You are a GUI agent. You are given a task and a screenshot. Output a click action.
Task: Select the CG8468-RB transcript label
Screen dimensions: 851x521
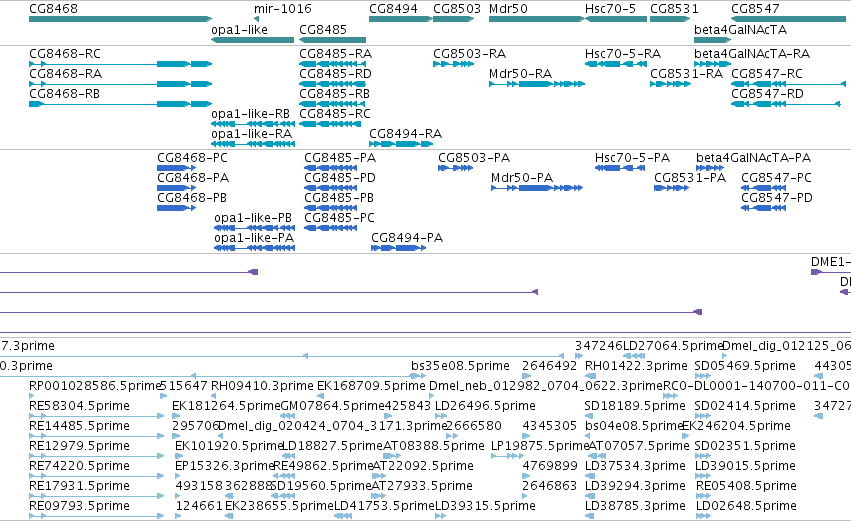pos(65,94)
